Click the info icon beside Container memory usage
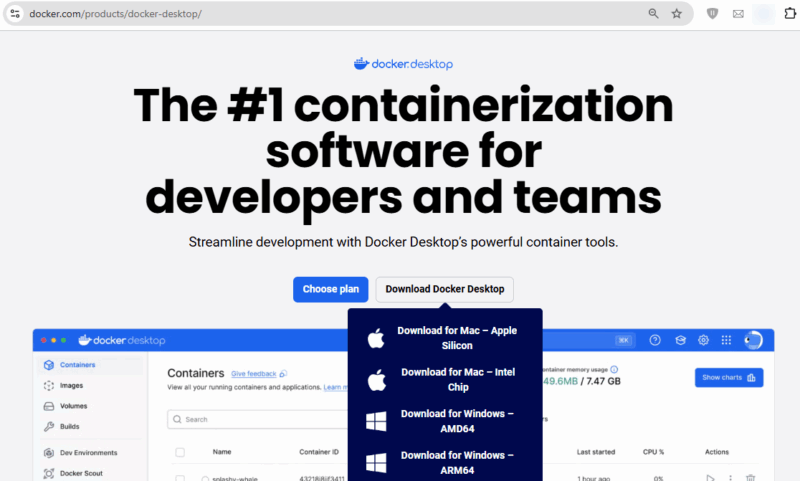The height and width of the screenshot is (481, 800). tap(614, 369)
